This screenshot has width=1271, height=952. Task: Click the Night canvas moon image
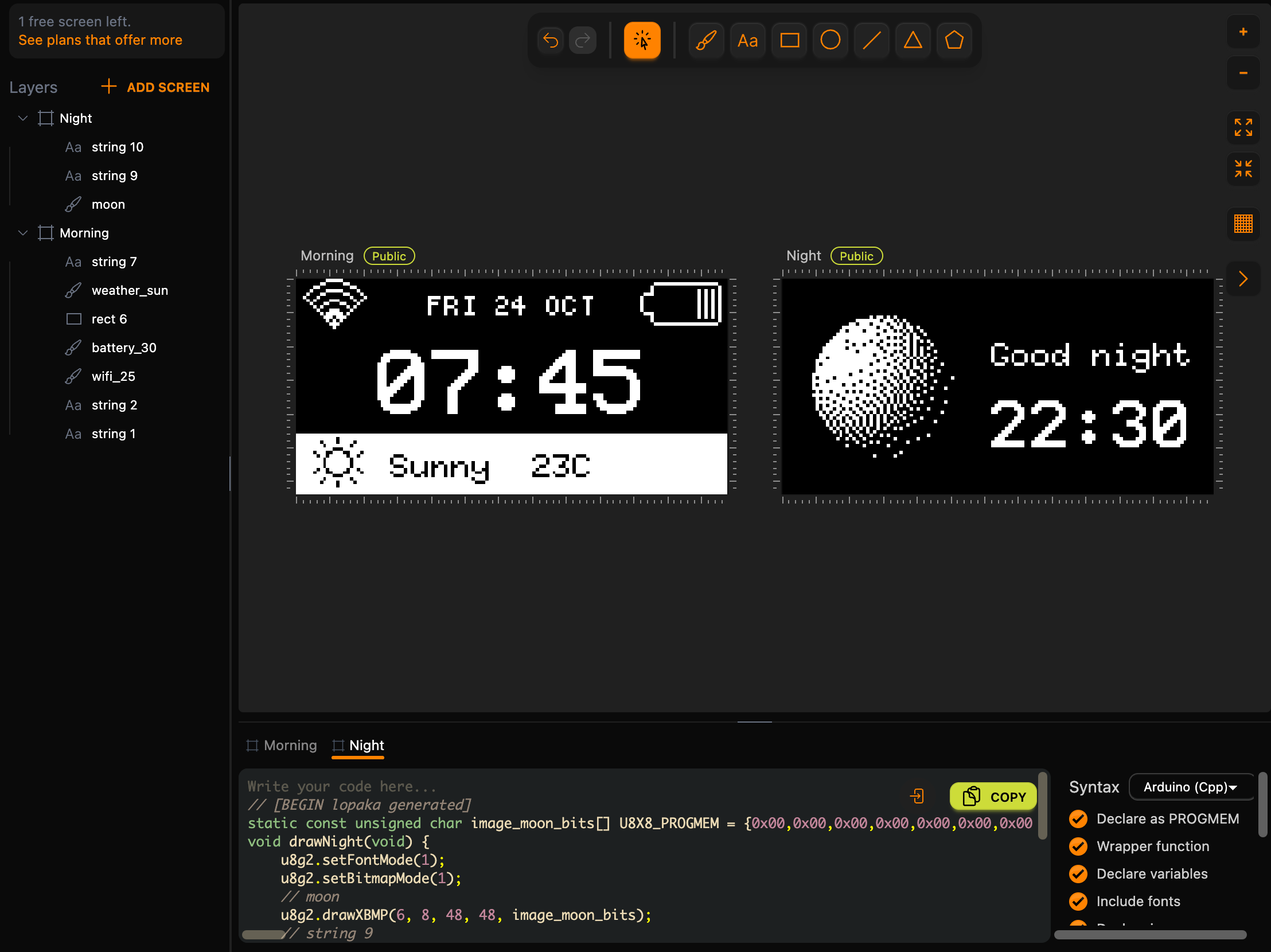883,386
